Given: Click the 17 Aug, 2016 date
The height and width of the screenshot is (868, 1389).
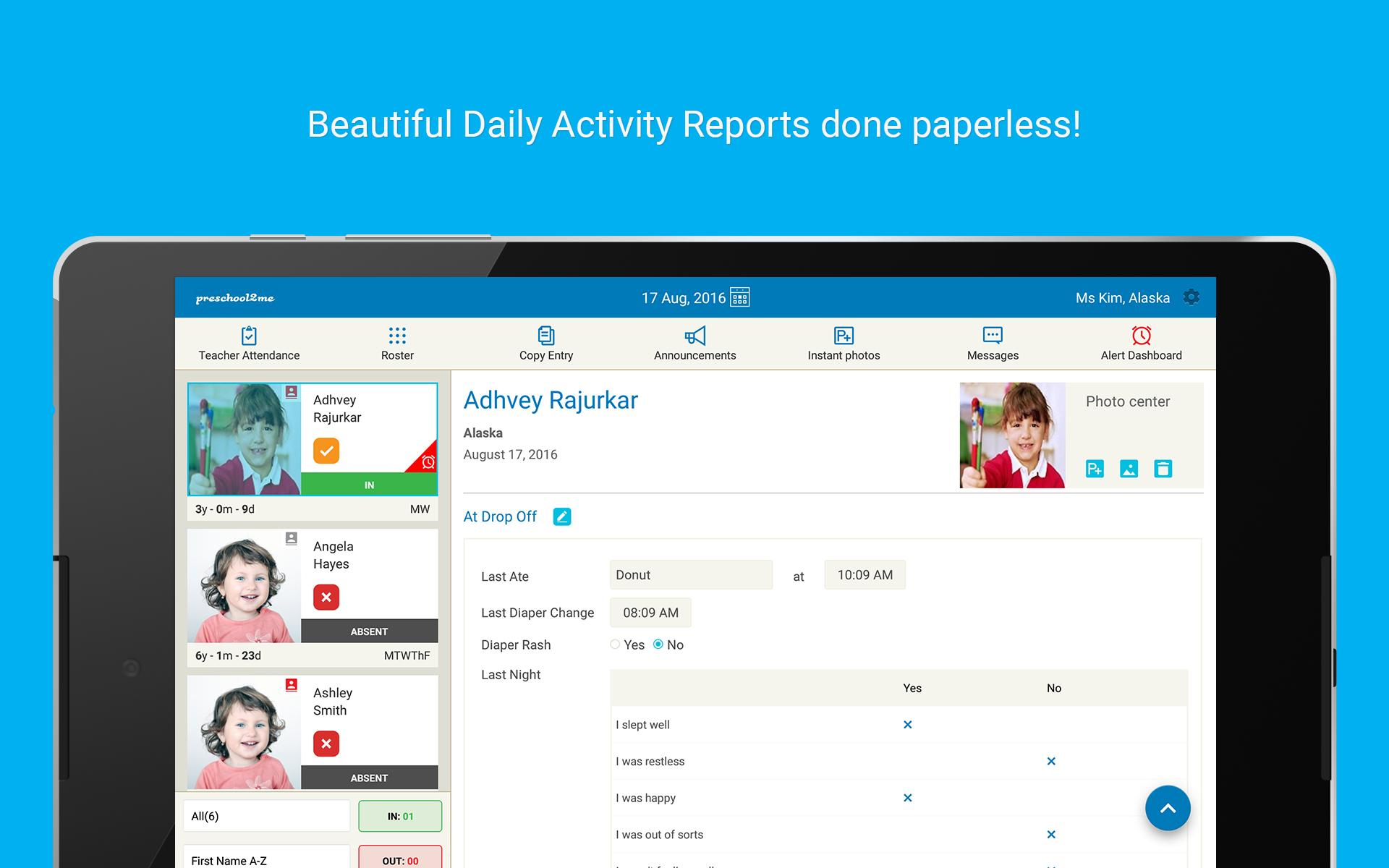Looking at the screenshot, I should coord(684,298).
